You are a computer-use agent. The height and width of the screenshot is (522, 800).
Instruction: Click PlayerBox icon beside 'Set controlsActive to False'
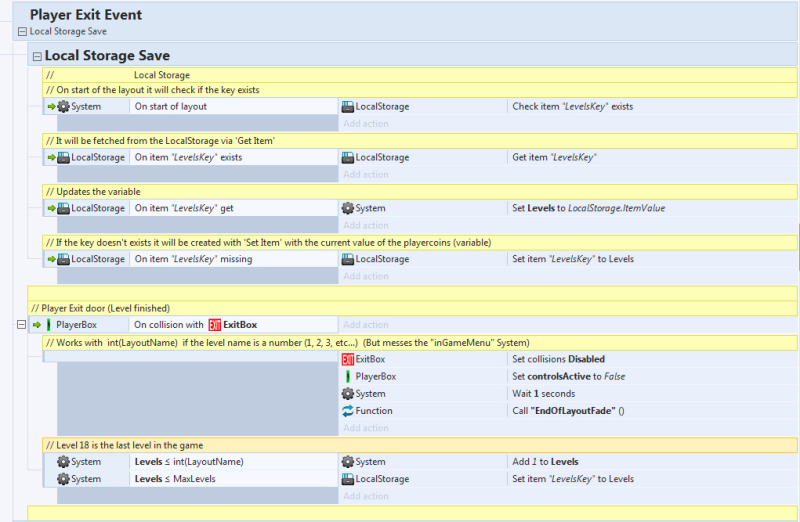pyautogui.click(x=347, y=377)
